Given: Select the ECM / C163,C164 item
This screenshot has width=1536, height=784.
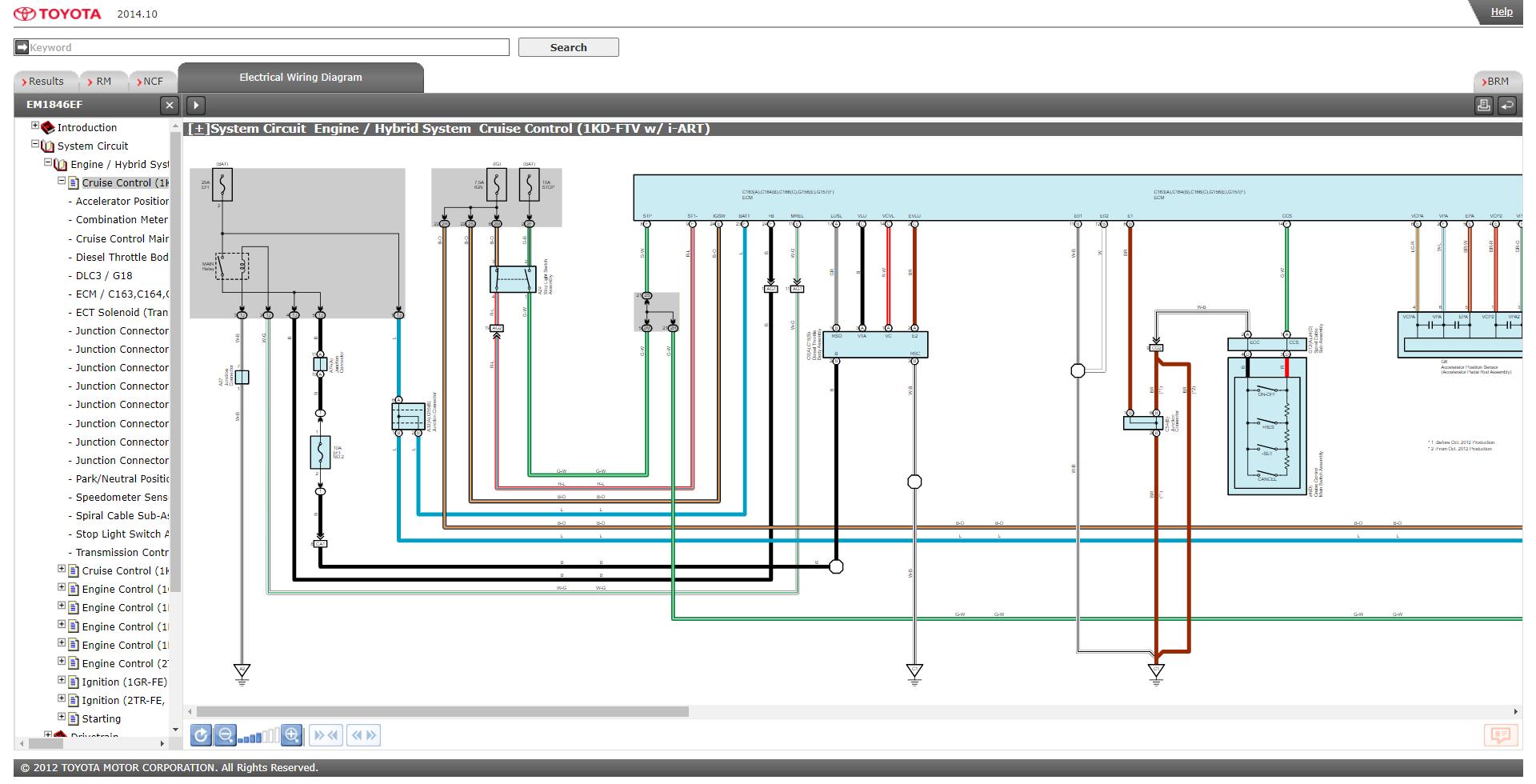Looking at the screenshot, I should click(122, 294).
